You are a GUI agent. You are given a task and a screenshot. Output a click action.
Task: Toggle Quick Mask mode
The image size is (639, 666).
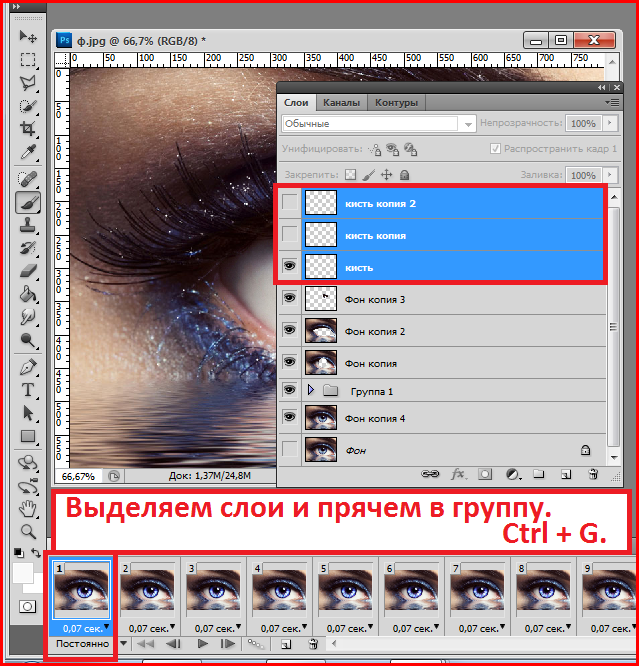[x=28, y=607]
